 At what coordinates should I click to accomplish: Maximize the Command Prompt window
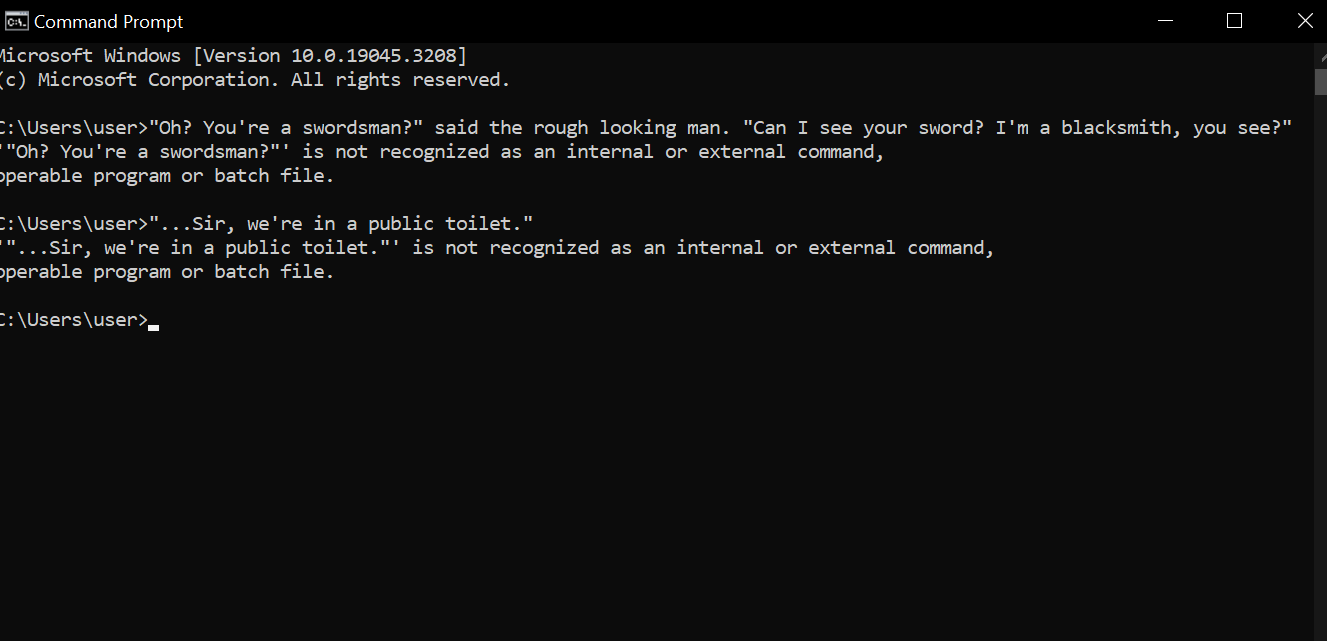point(1234,21)
